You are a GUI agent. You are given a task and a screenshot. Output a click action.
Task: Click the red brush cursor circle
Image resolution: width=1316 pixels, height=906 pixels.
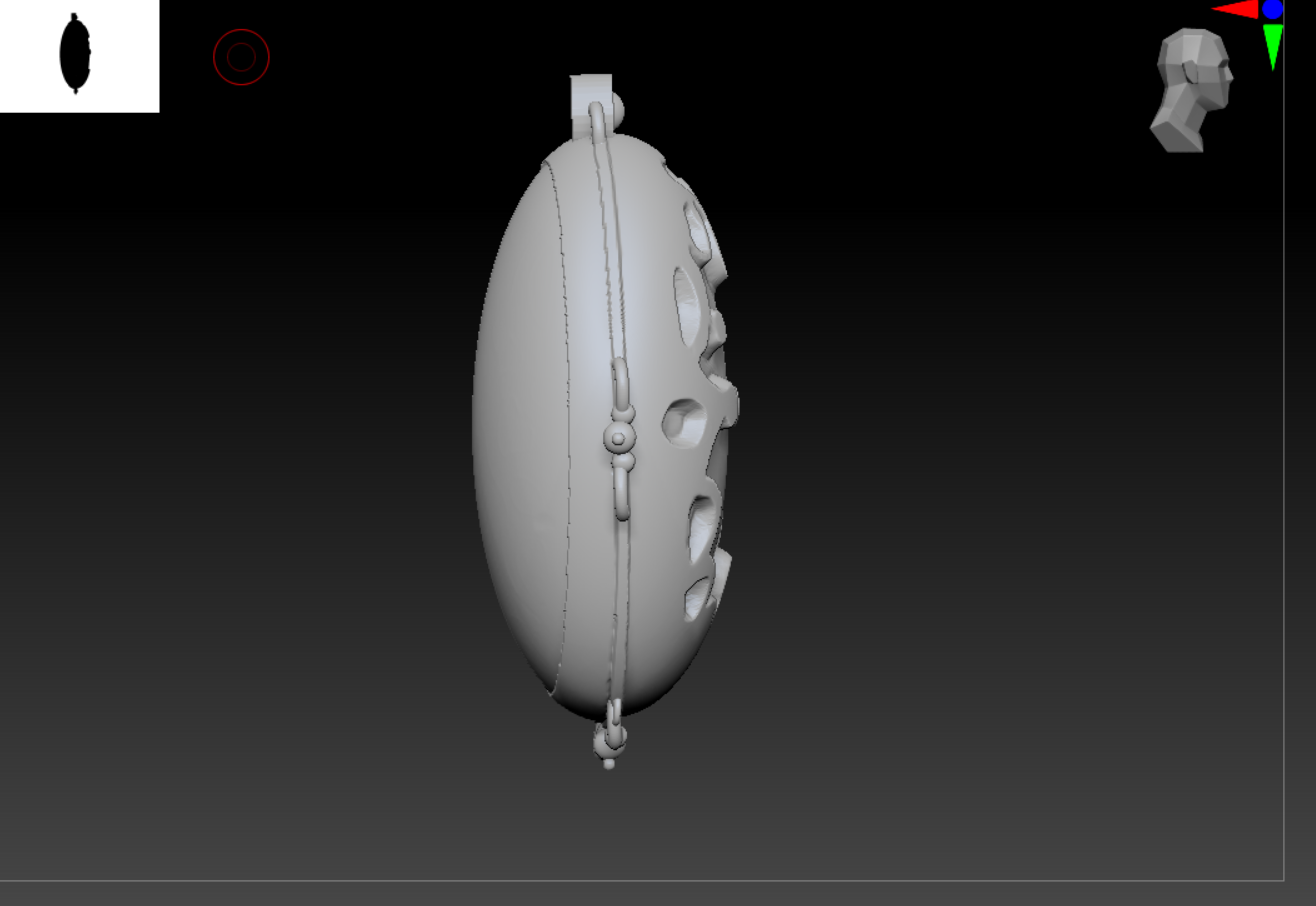(x=241, y=57)
